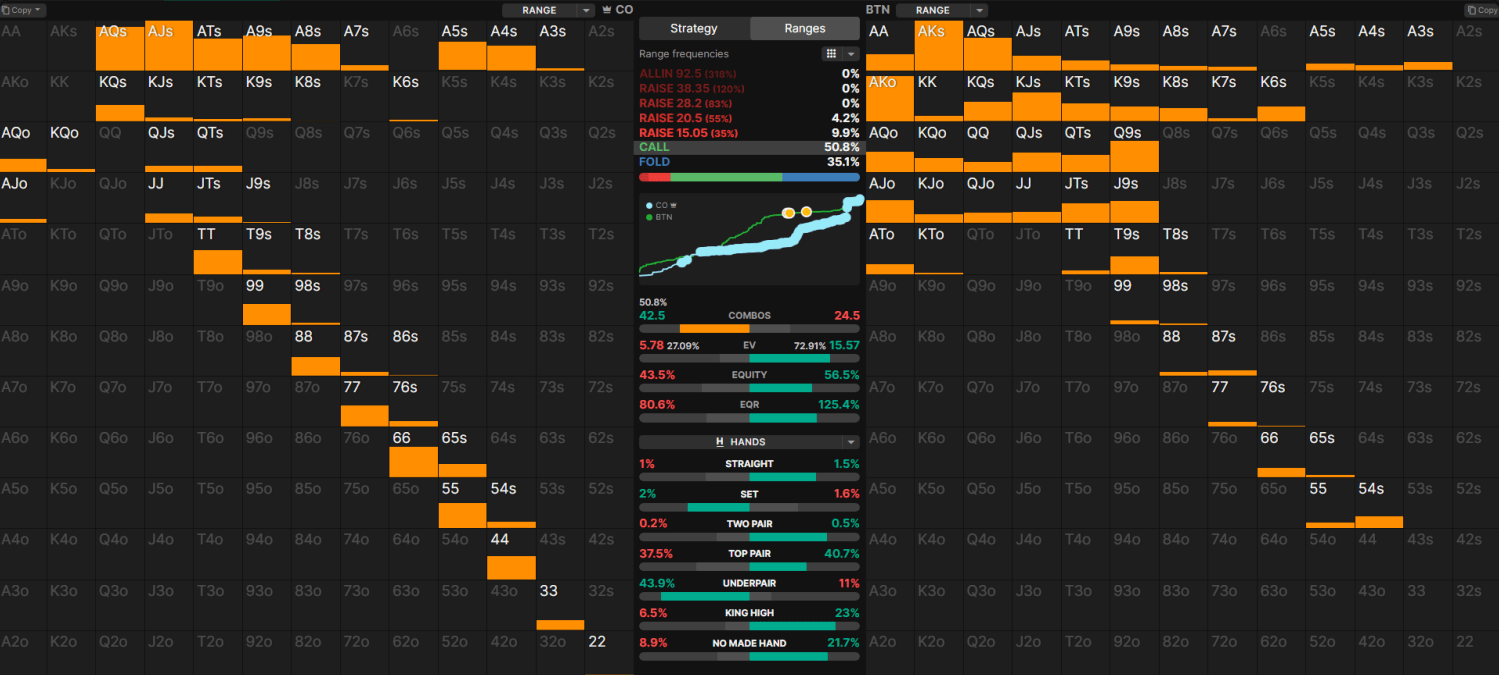Viewport: 1499px width, 675px height.
Task: Click the H icon in the HANDS header
Action: click(719, 442)
